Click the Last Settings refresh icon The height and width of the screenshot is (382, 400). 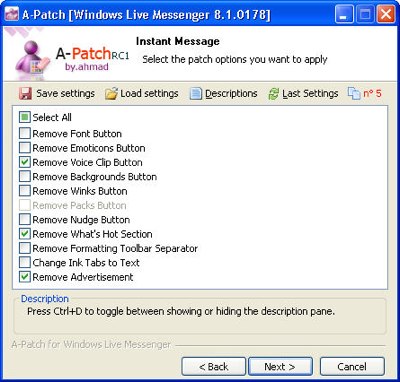[273, 94]
